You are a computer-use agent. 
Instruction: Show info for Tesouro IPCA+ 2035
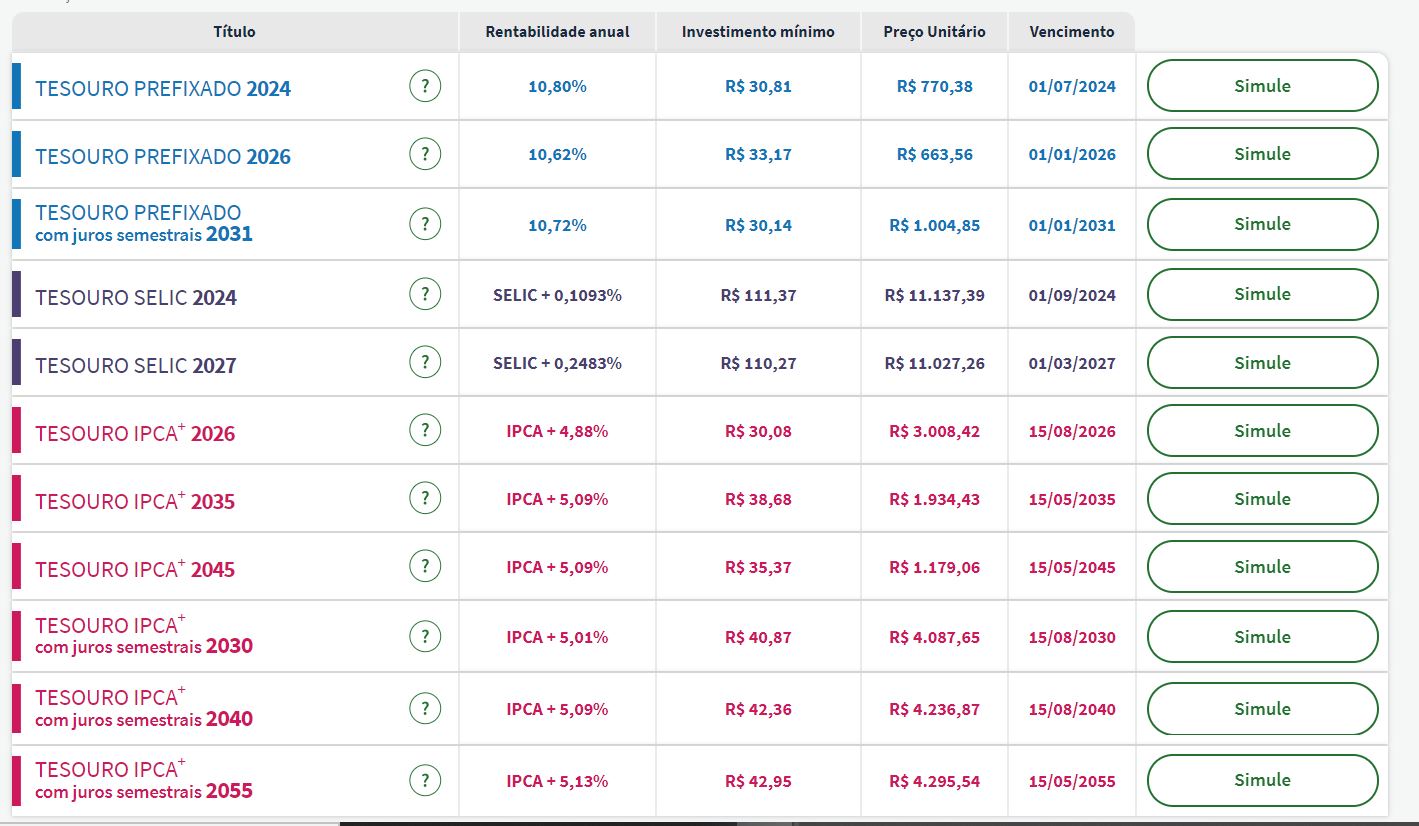[425, 498]
